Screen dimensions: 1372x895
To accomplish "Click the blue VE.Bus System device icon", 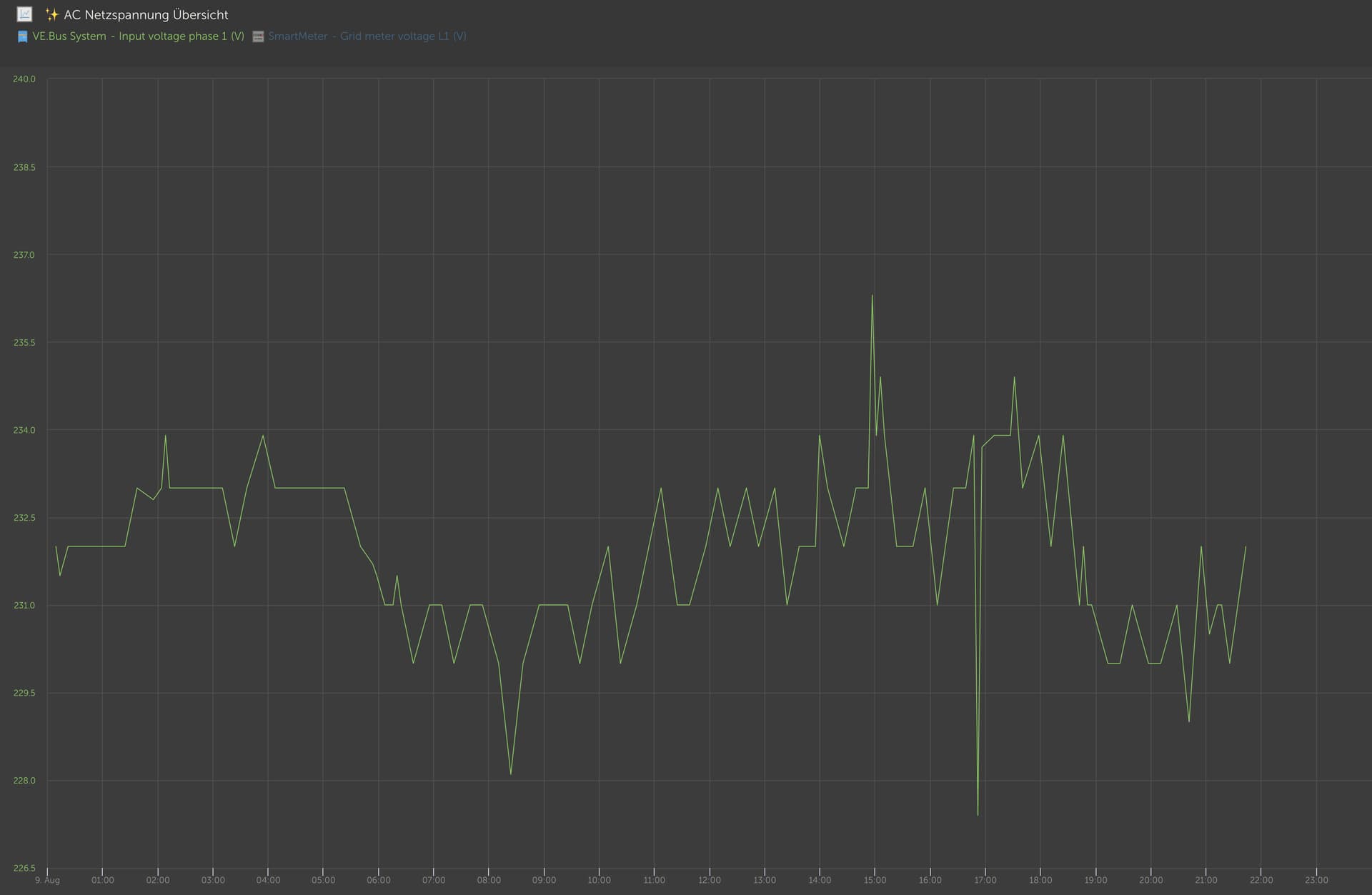I will 22,36.
